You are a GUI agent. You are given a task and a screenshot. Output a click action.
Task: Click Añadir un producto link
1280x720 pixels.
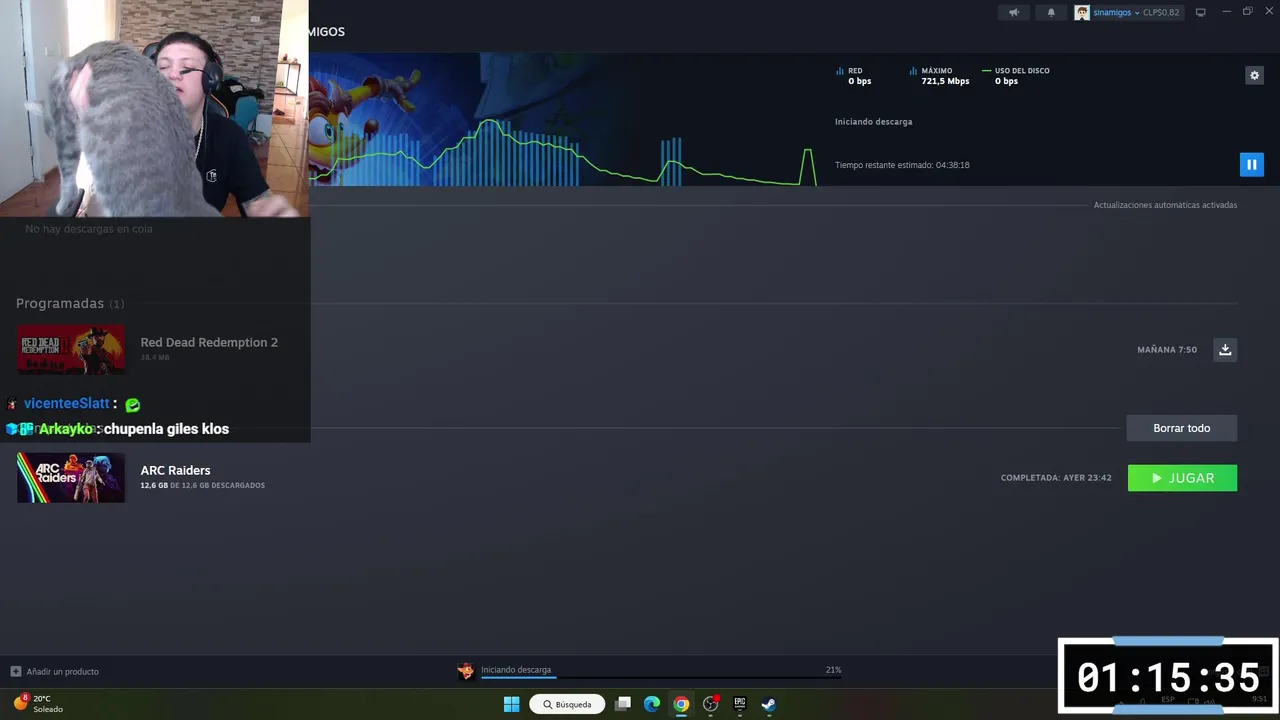(62, 671)
